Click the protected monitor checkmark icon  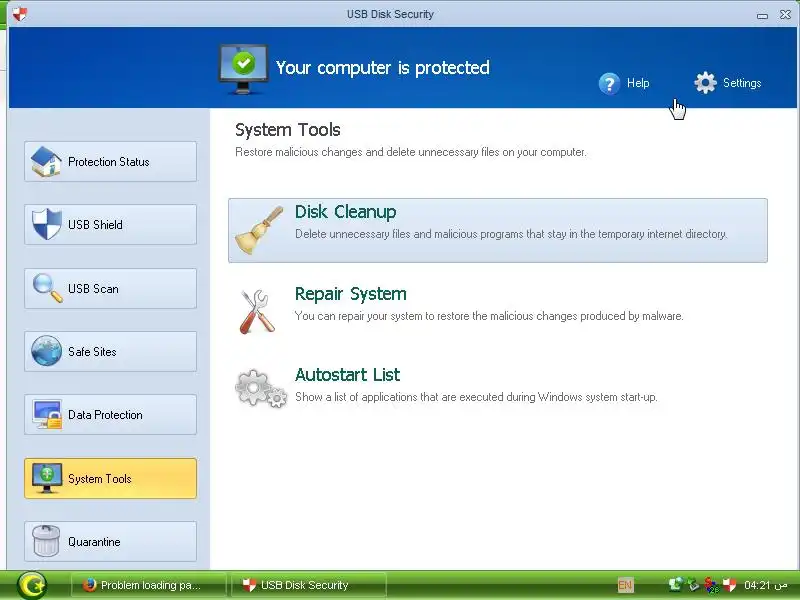(x=243, y=69)
